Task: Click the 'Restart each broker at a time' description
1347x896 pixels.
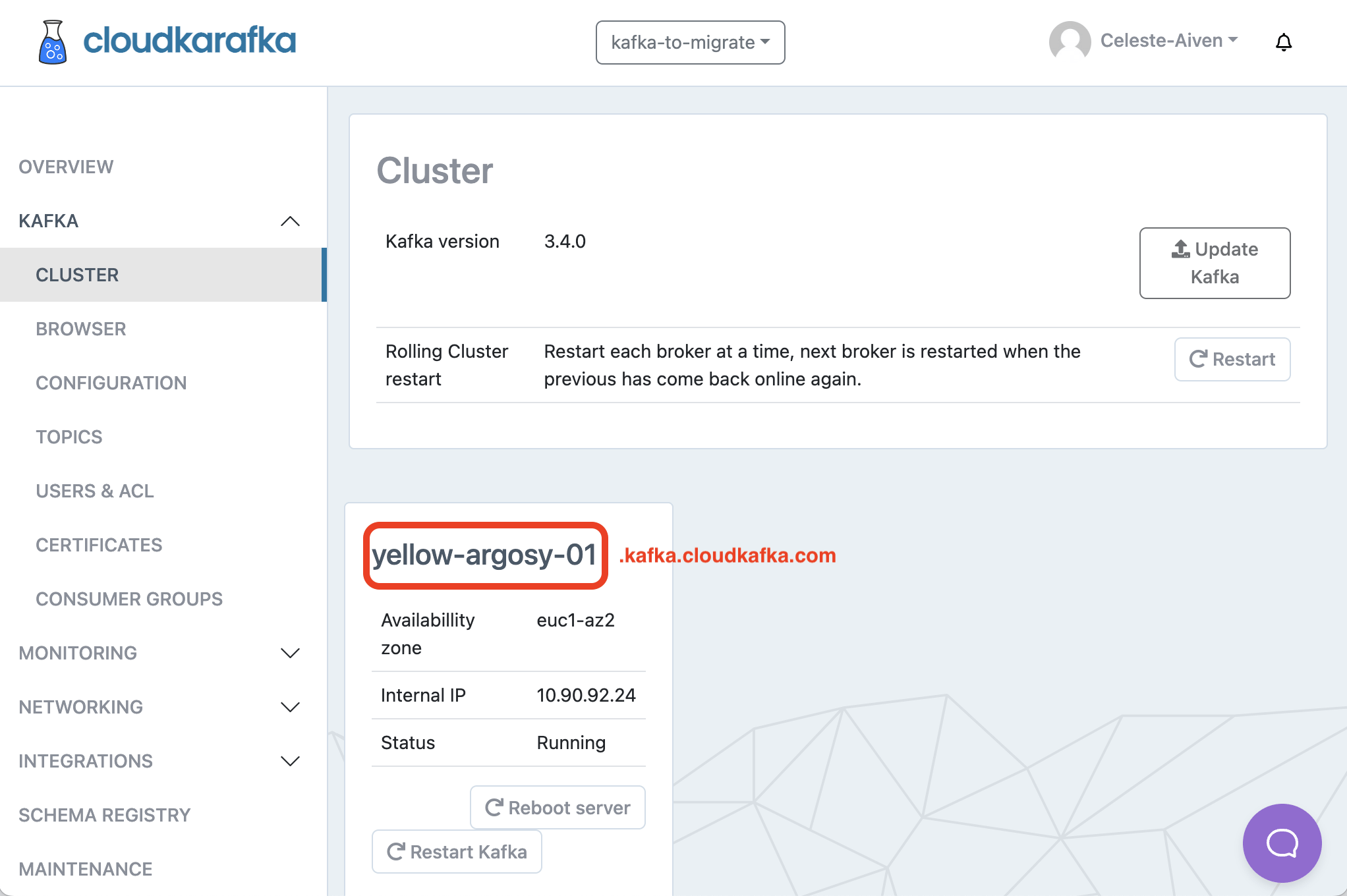Action: (x=812, y=365)
